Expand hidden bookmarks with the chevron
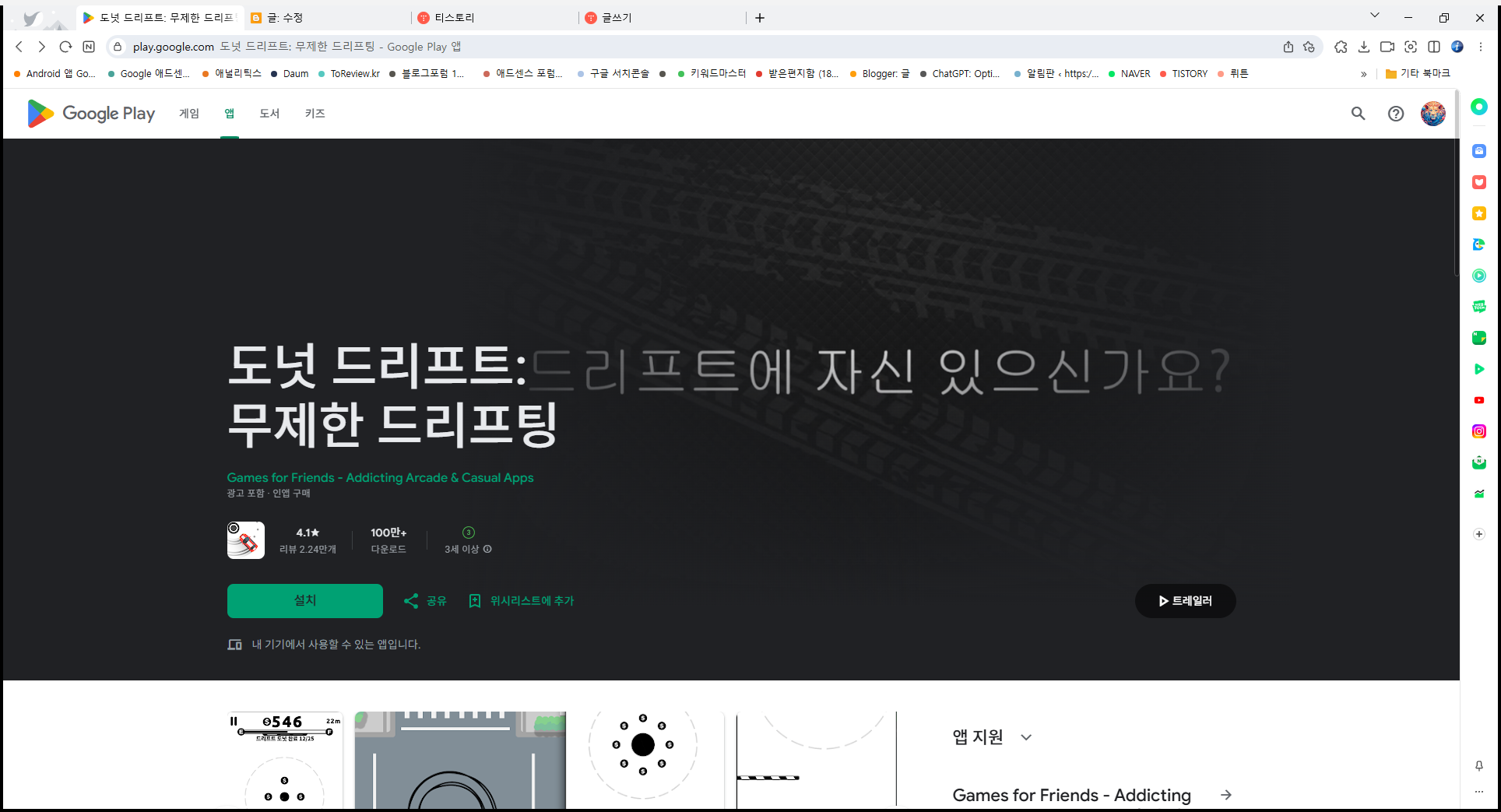Image resolution: width=1501 pixels, height=812 pixels. [1364, 73]
